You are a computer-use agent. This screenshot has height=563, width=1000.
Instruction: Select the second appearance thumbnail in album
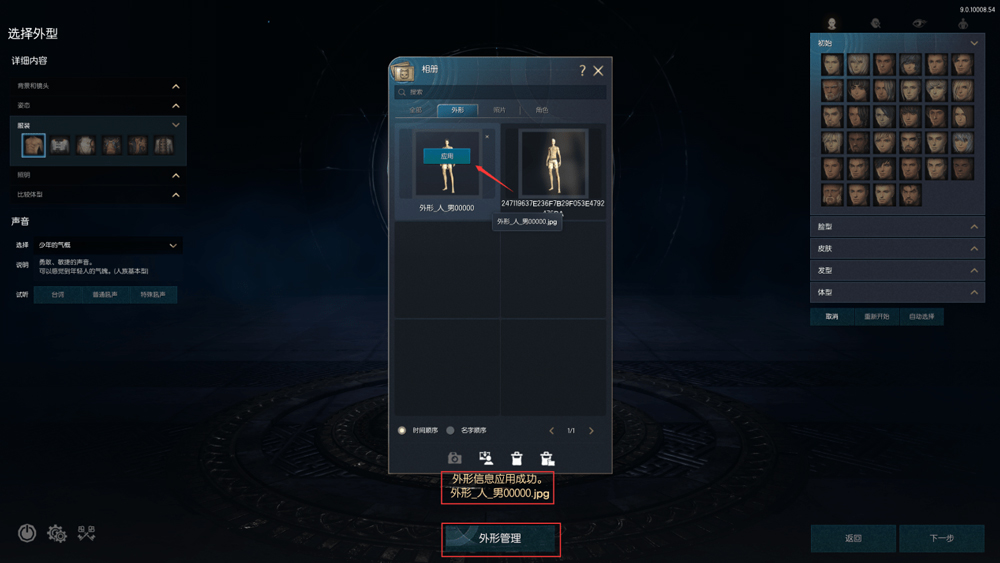(552, 163)
